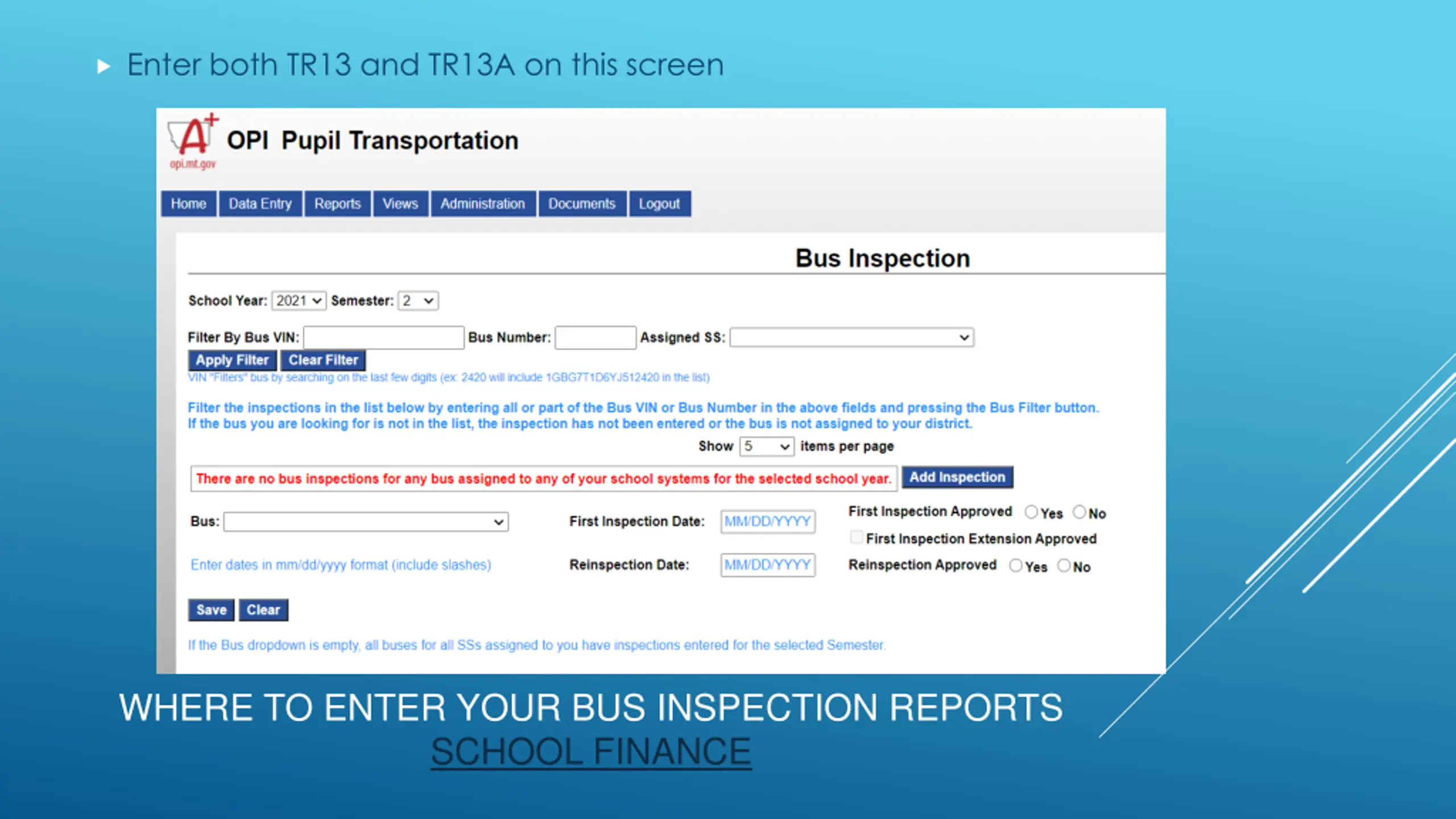Image resolution: width=1456 pixels, height=819 pixels.
Task: Select Yes for First Inspection Approved
Action: pos(1031,512)
